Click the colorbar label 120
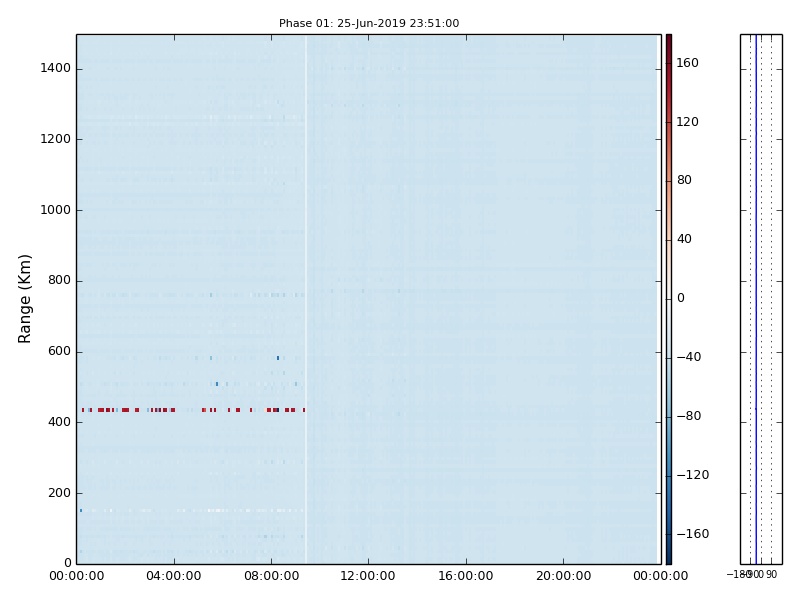 tap(687, 121)
